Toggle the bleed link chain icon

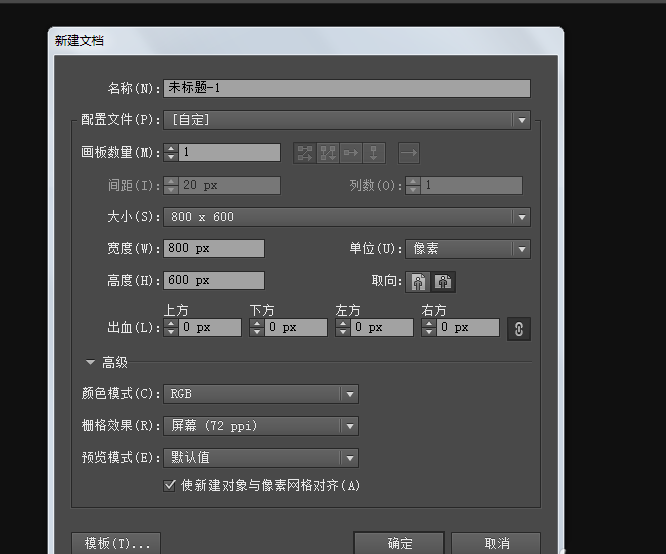(x=519, y=329)
